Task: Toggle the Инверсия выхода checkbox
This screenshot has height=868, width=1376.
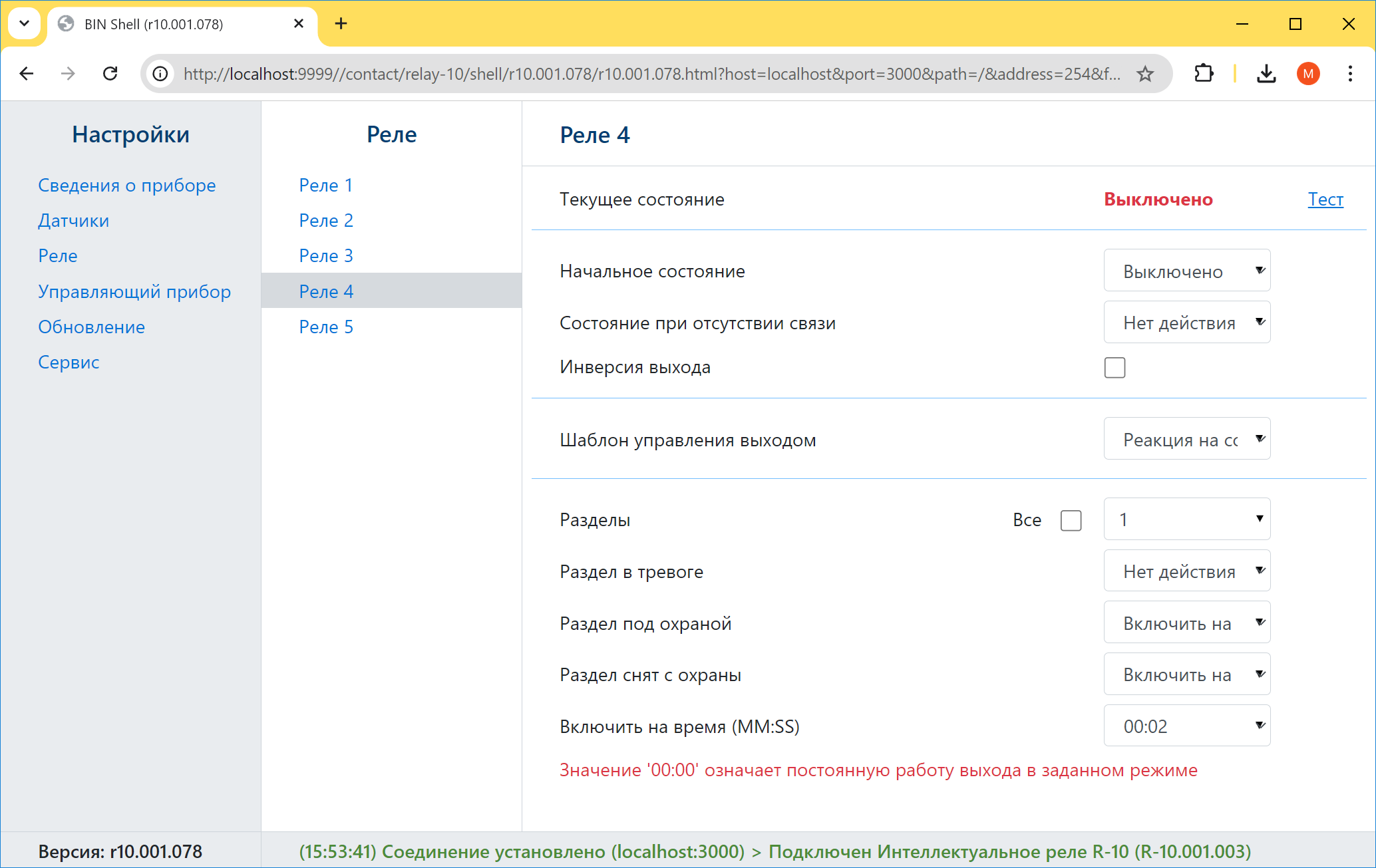Action: [x=1115, y=367]
